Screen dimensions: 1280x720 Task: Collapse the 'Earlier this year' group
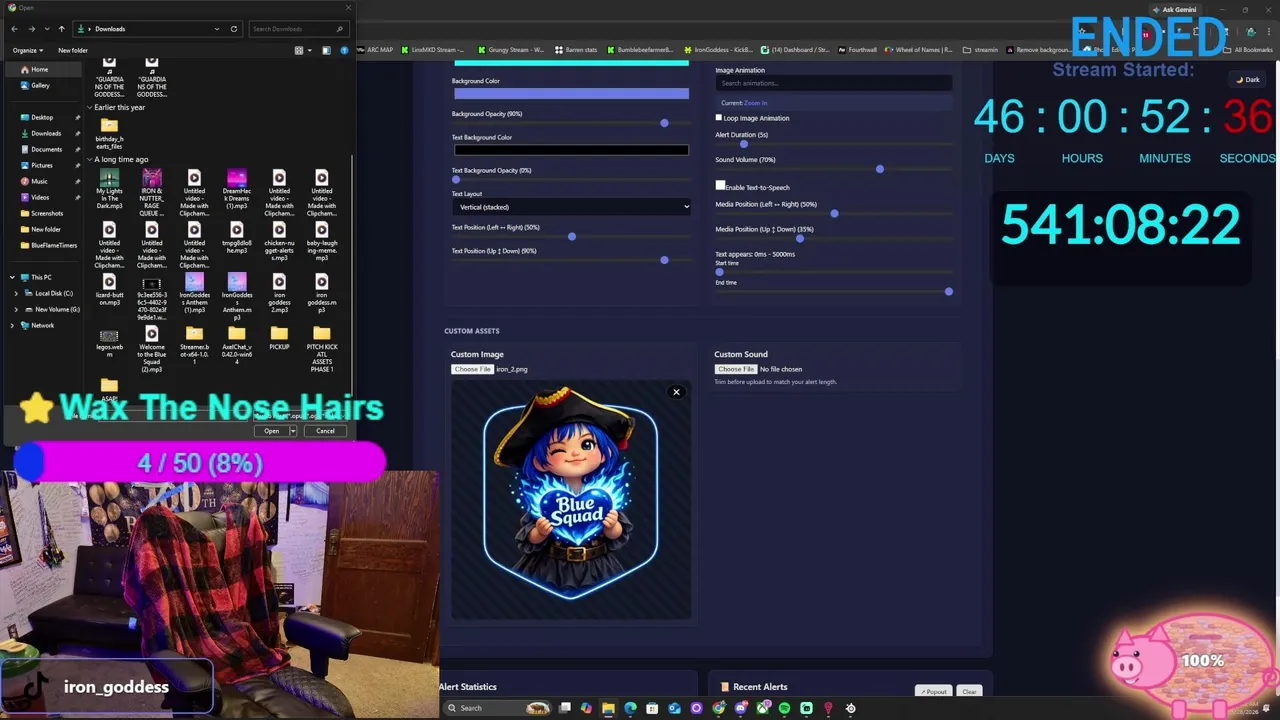tap(89, 108)
